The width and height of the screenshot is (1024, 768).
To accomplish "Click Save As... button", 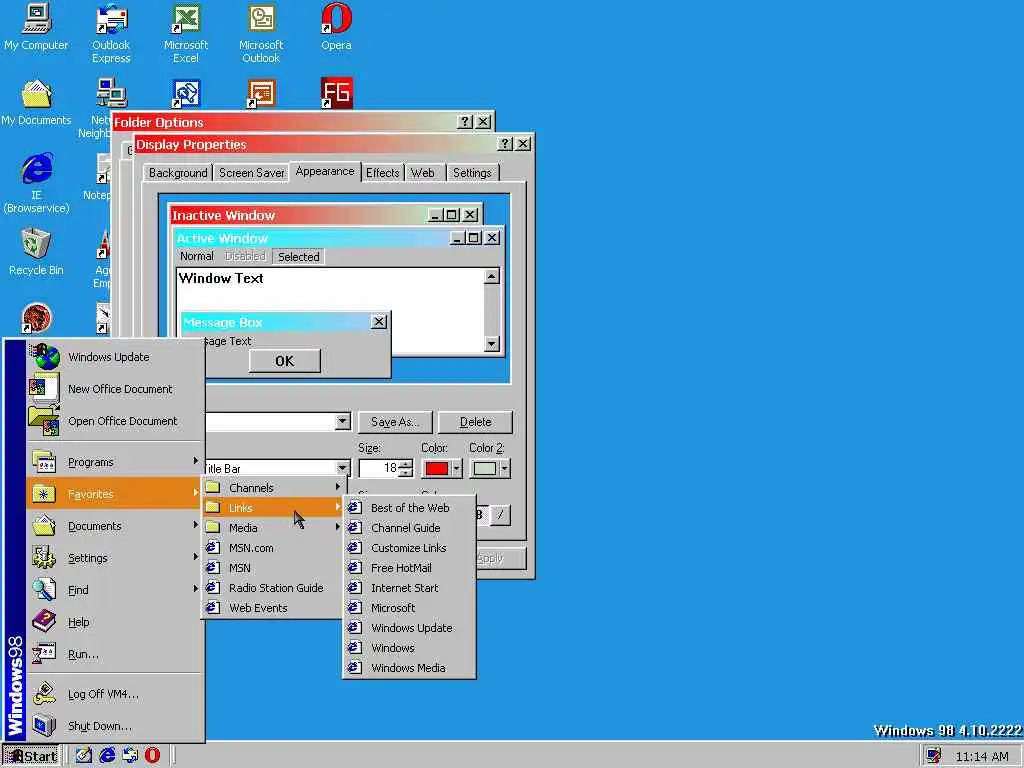I will 395,422.
